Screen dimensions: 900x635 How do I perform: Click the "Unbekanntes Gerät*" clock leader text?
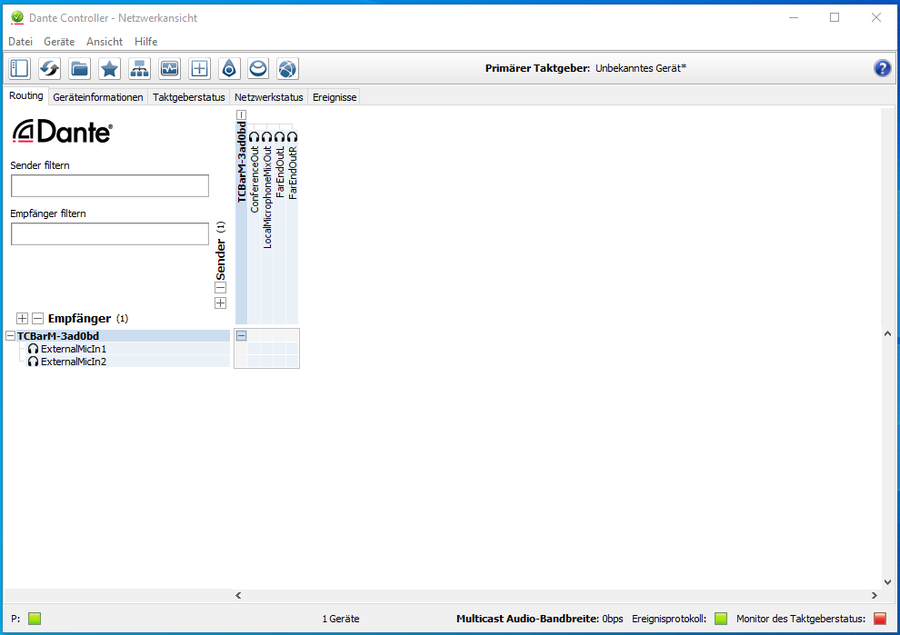pyautogui.click(x=641, y=68)
